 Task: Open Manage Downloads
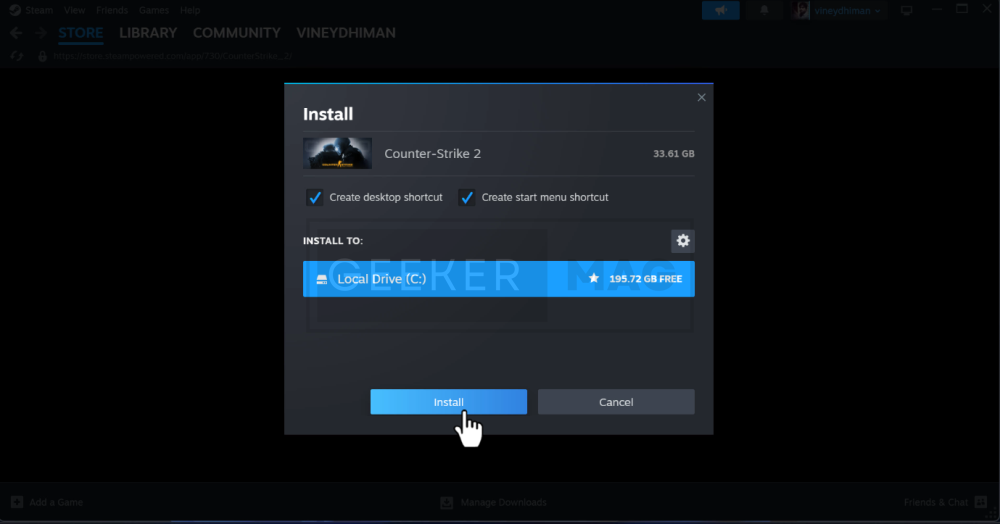(503, 502)
